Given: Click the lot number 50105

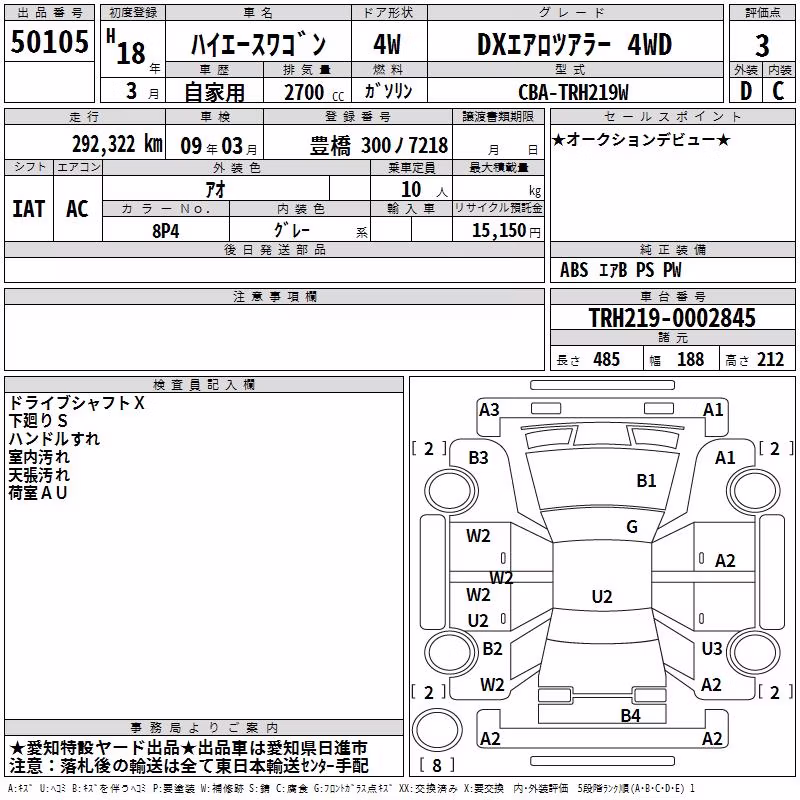Looking at the screenshot, I should [x=49, y=41].
